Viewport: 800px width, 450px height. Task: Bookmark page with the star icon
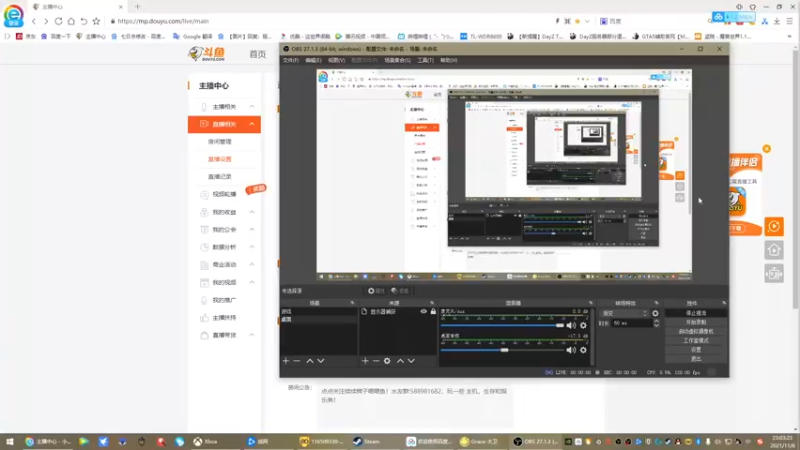pyautogui.click(x=96, y=21)
